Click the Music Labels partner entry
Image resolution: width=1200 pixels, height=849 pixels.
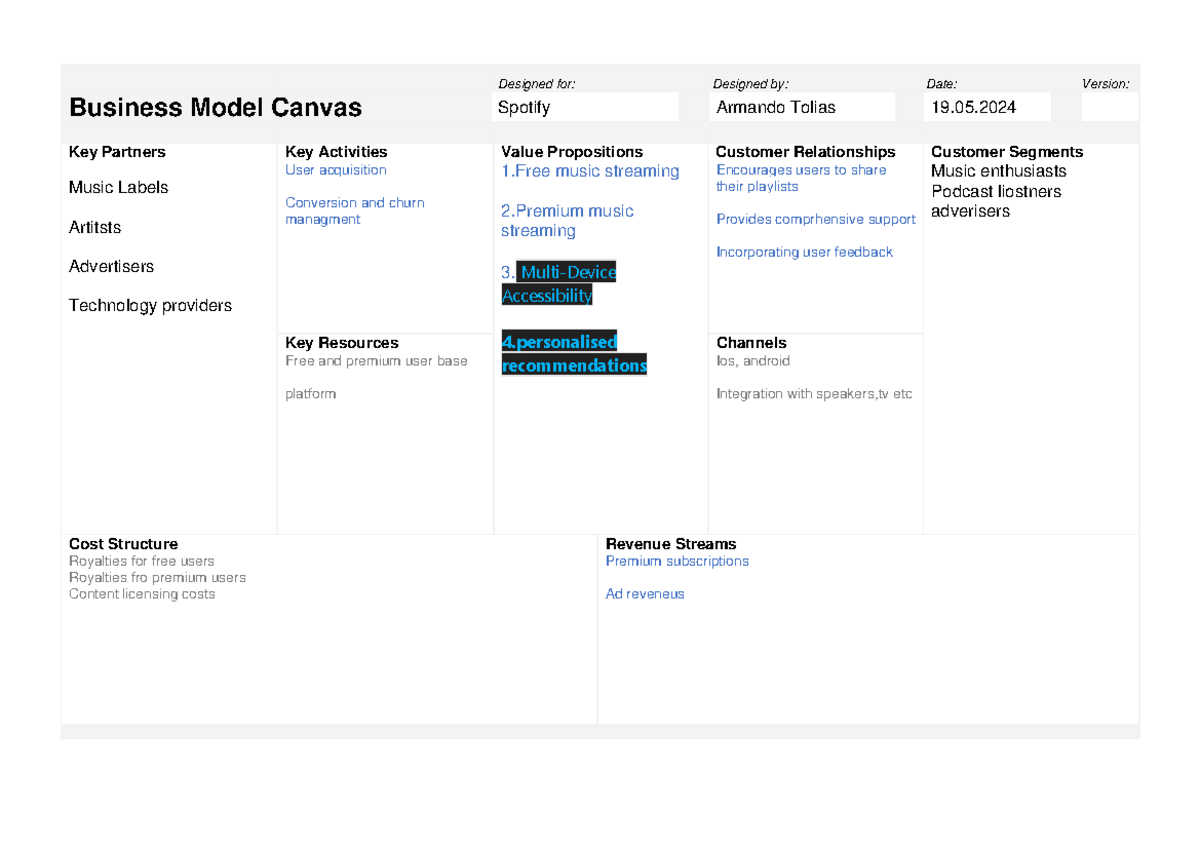tap(118, 187)
